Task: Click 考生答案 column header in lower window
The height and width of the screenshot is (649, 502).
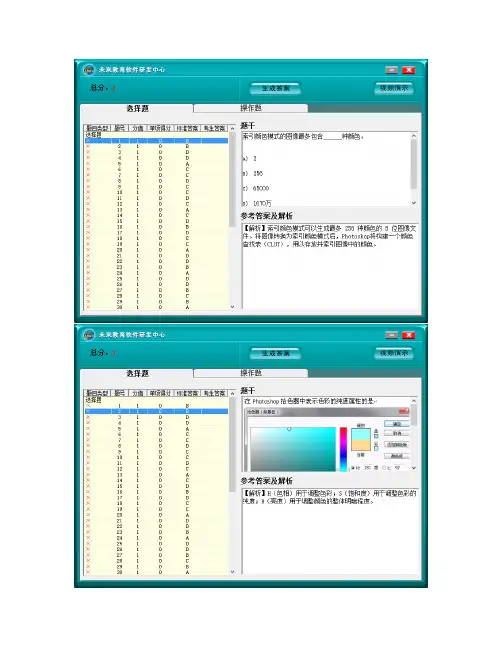Action: pyautogui.click(x=214, y=393)
